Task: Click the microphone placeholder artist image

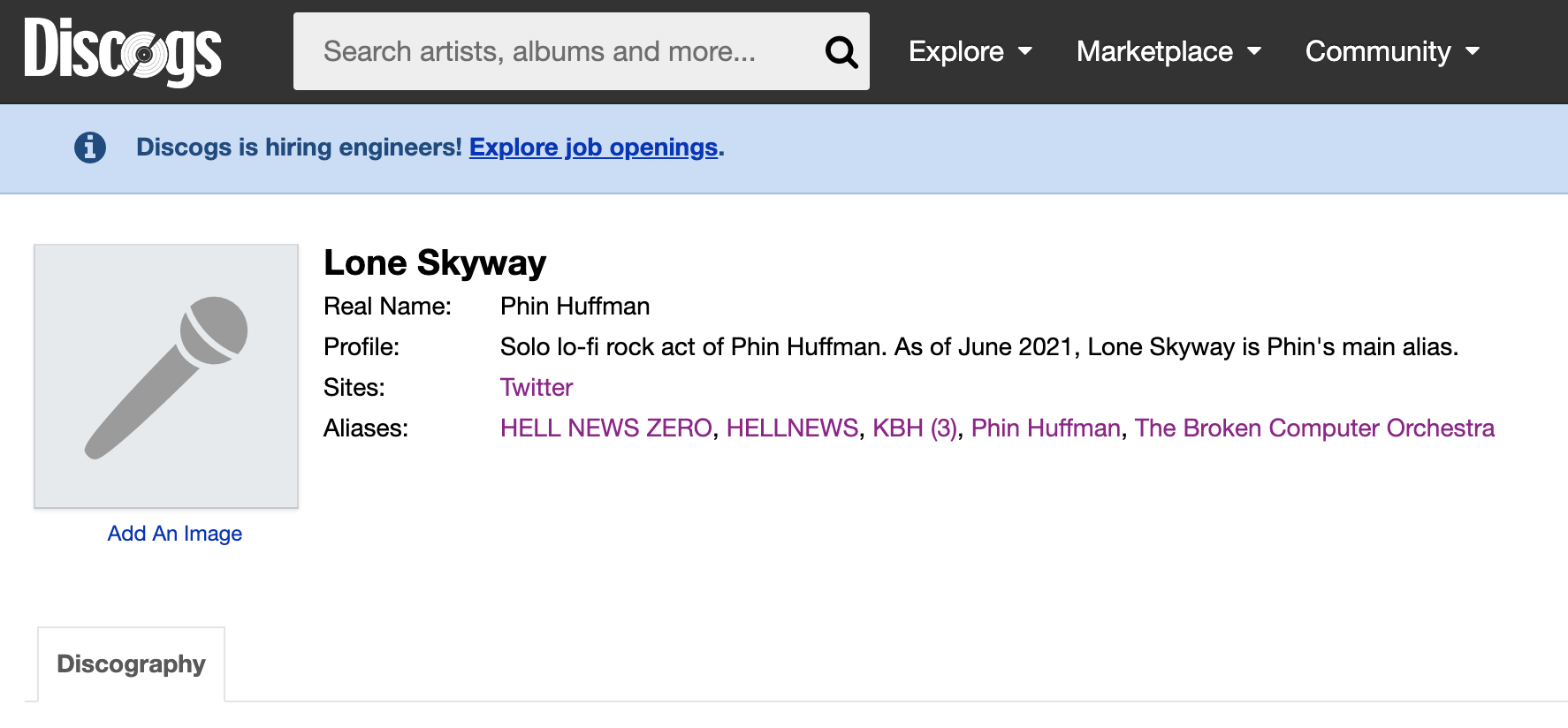Action: tap(166, 376)
